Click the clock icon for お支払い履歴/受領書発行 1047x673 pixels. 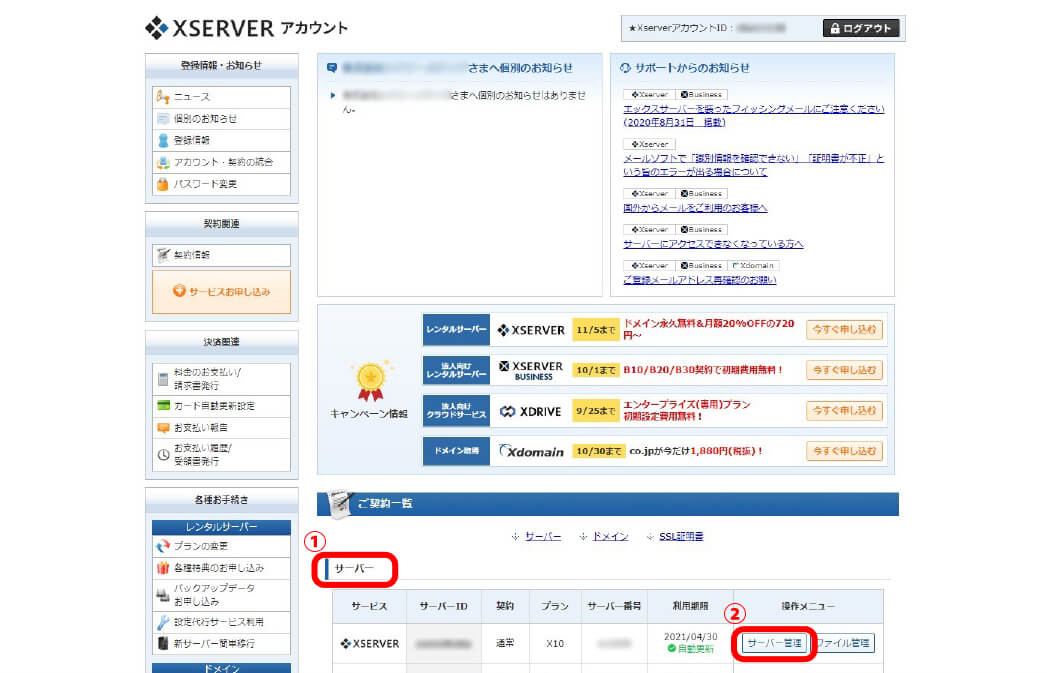click(x=163, y=455)
